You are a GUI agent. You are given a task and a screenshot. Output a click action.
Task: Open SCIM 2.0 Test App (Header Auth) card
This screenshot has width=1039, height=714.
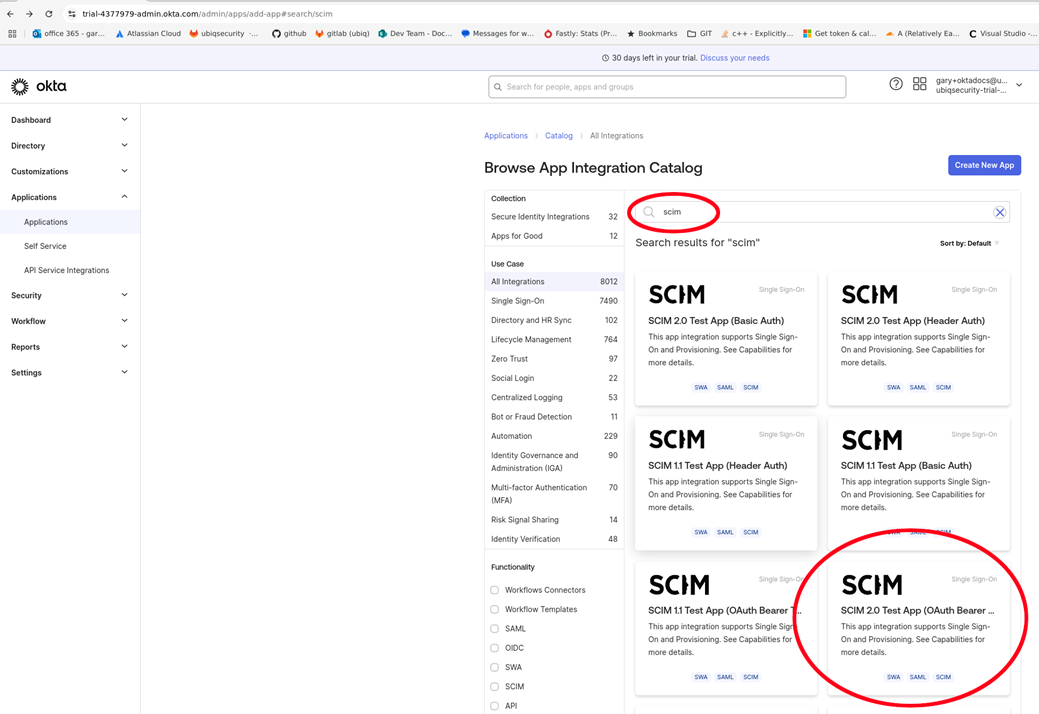918,338
